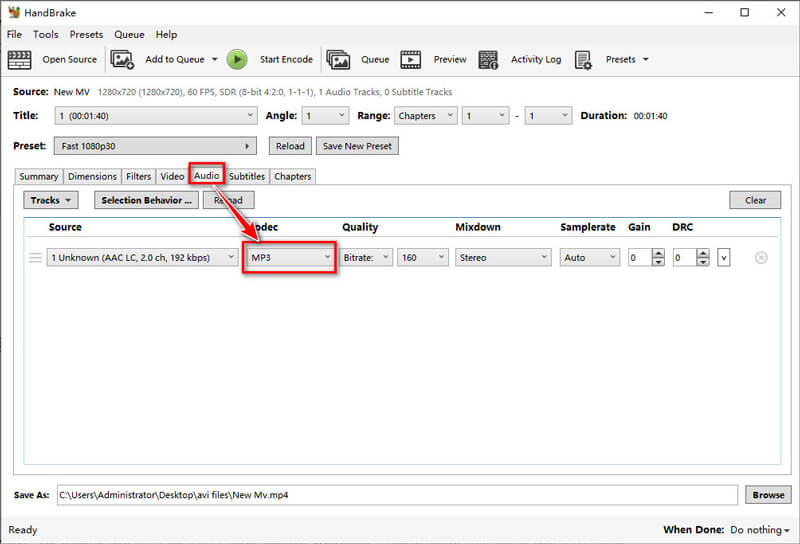Switch to the Audio tab
The width and height of the screenshot is (800, 544).
coord(207,175)
